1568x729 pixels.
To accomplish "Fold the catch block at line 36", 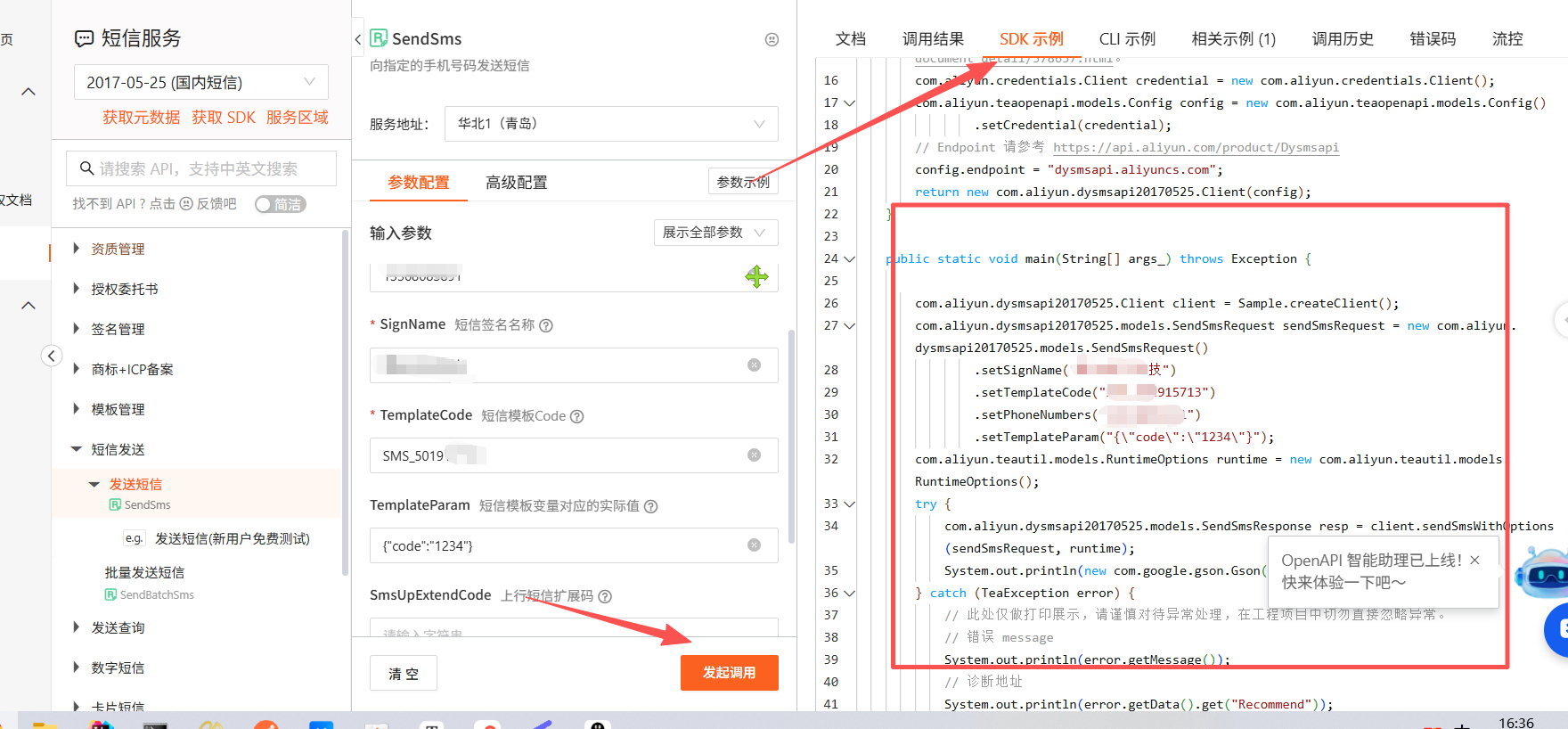I will pos(850,593).
